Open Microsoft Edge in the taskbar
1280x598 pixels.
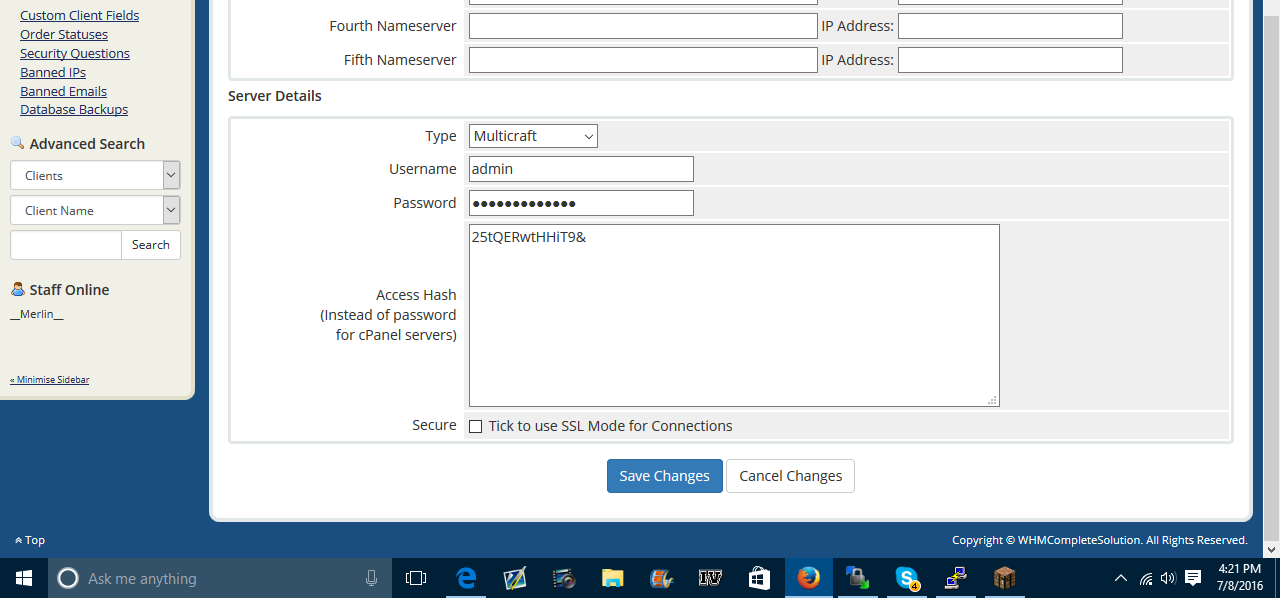coord(465,578)
